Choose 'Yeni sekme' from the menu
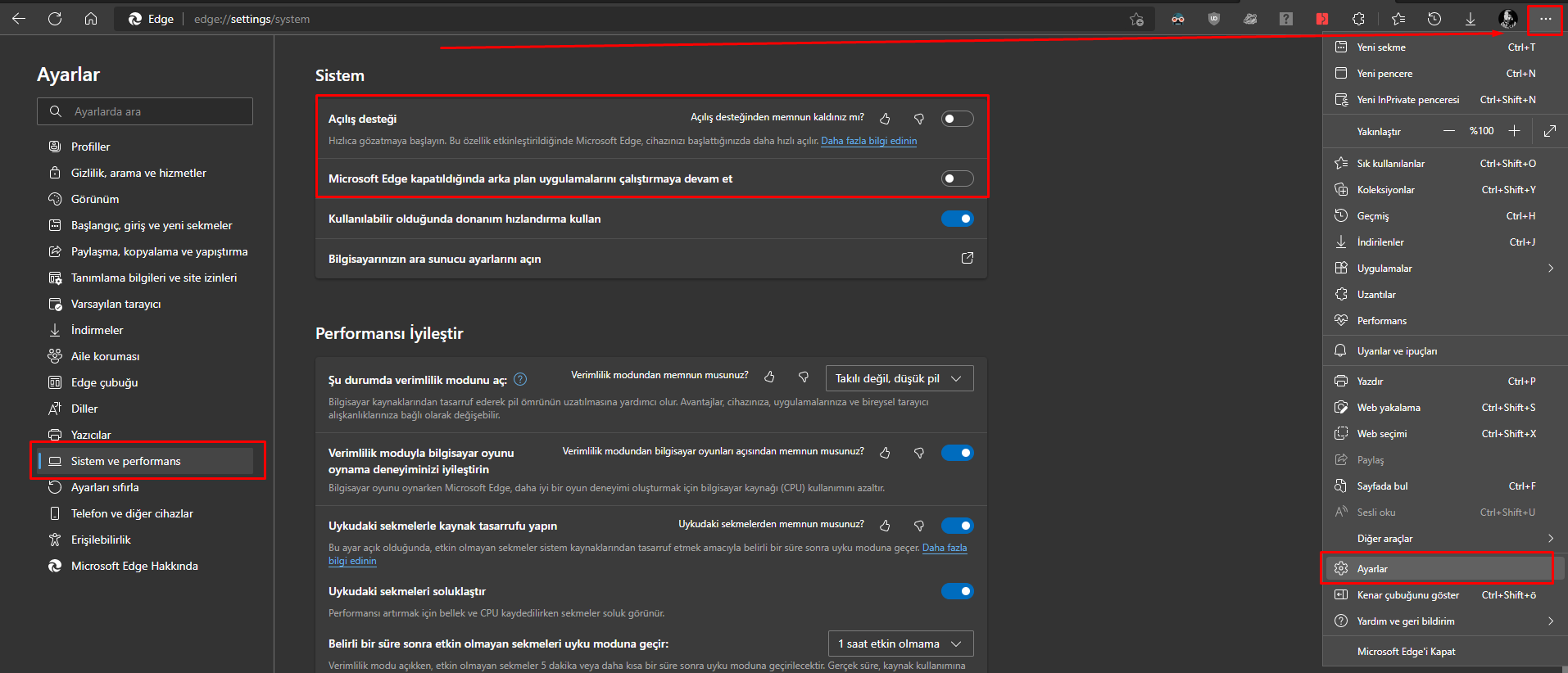 point(1445,47)
